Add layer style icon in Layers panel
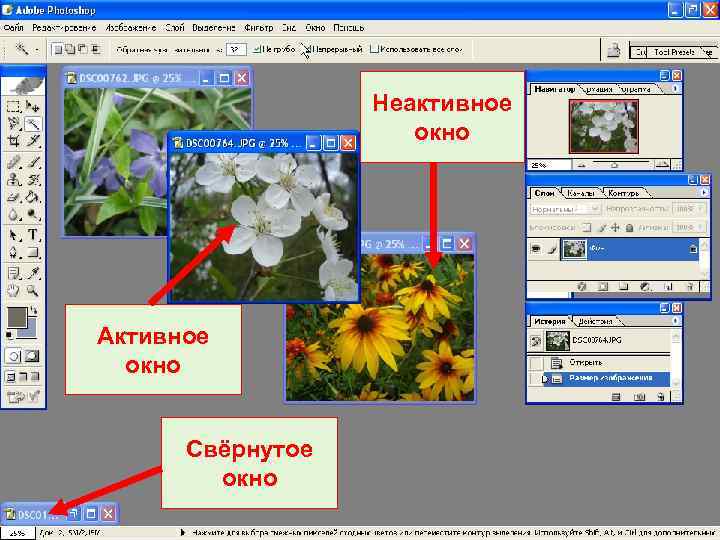This screenshot has height=540, width=720. pyautogui.click(x=582, y=287)
